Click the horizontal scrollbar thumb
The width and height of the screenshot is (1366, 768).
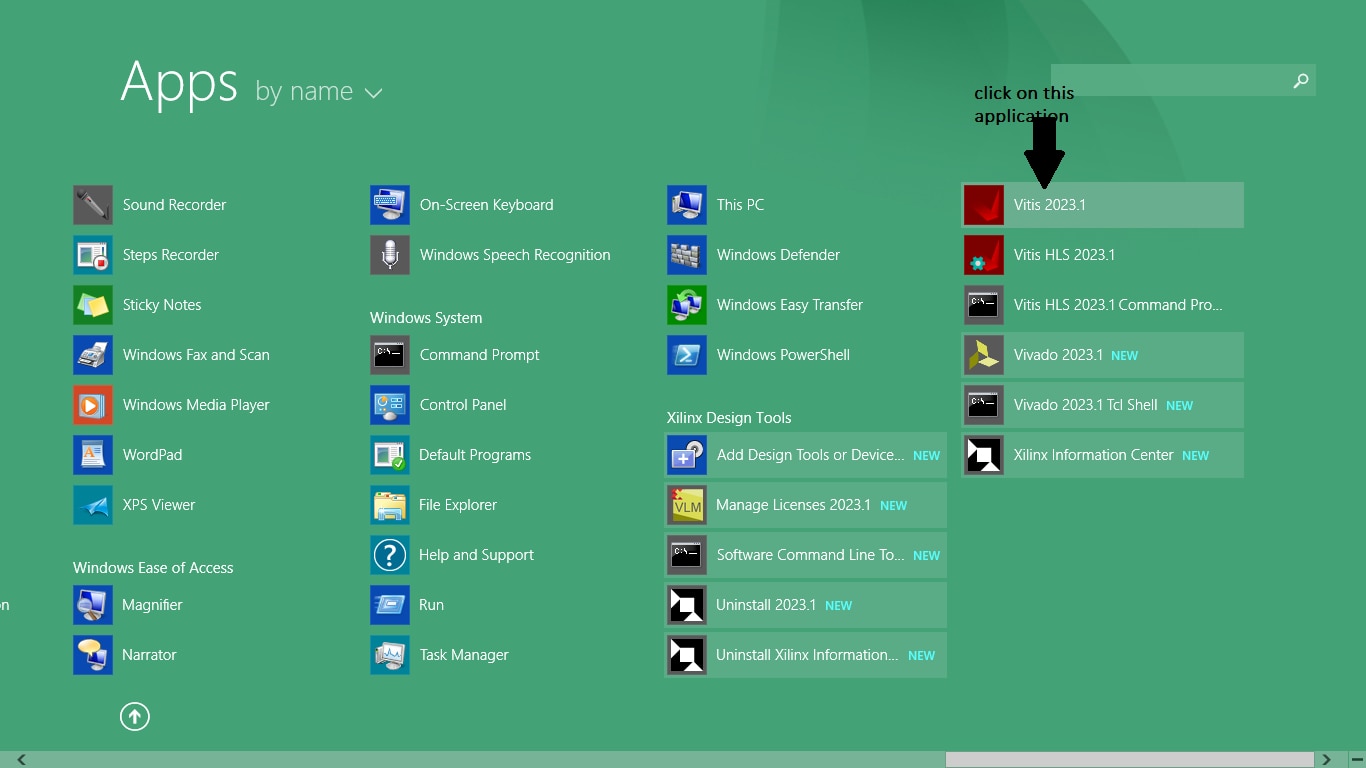[1130, 760]
